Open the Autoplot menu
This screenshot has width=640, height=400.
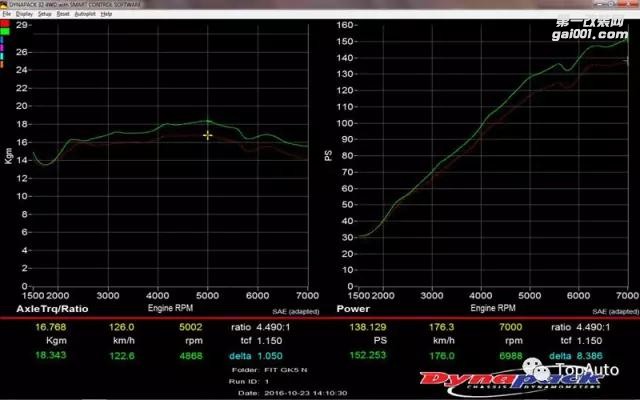tap(85, 15)
